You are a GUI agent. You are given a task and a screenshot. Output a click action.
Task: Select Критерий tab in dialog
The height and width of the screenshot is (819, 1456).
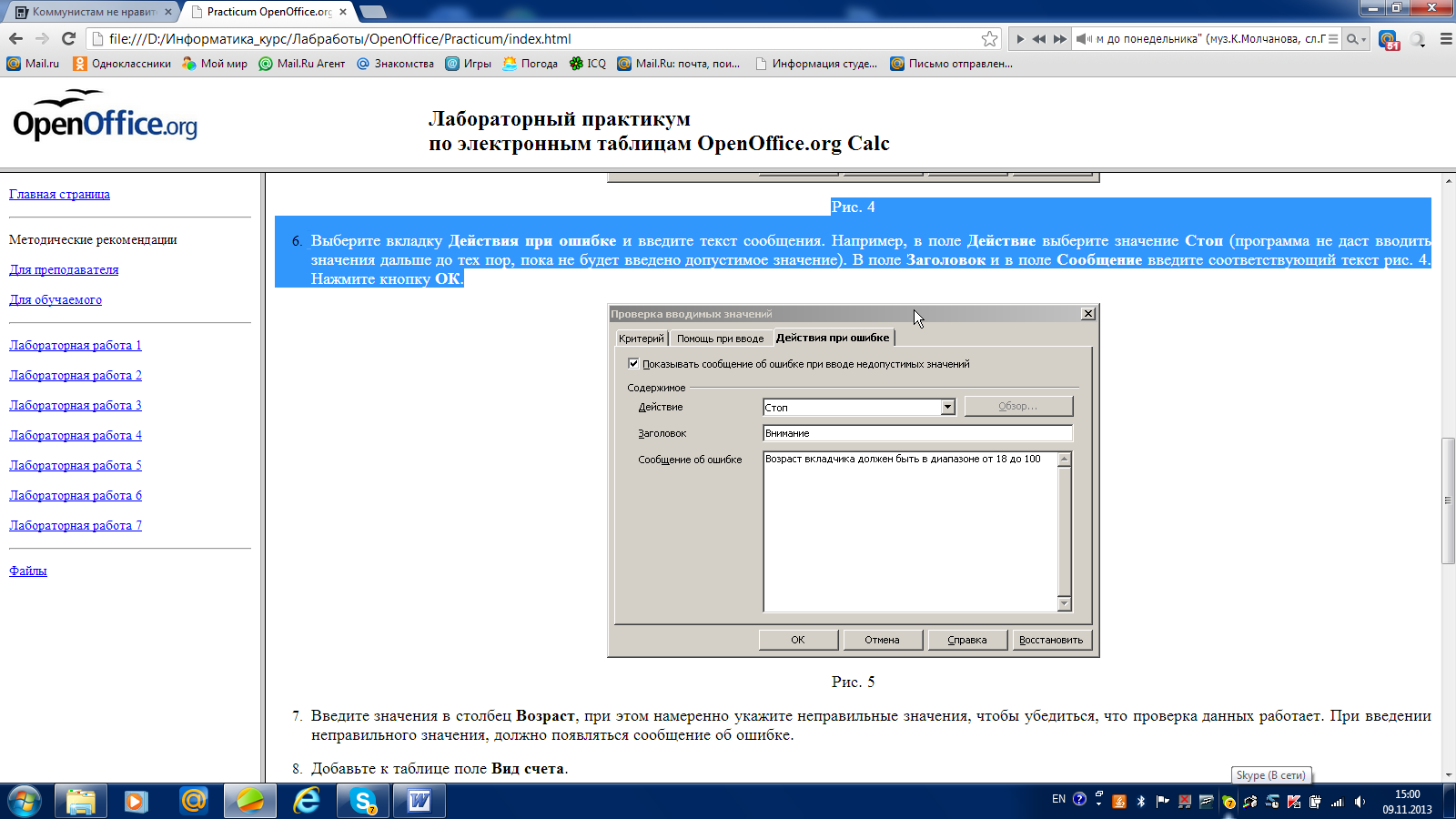[642, 339]
